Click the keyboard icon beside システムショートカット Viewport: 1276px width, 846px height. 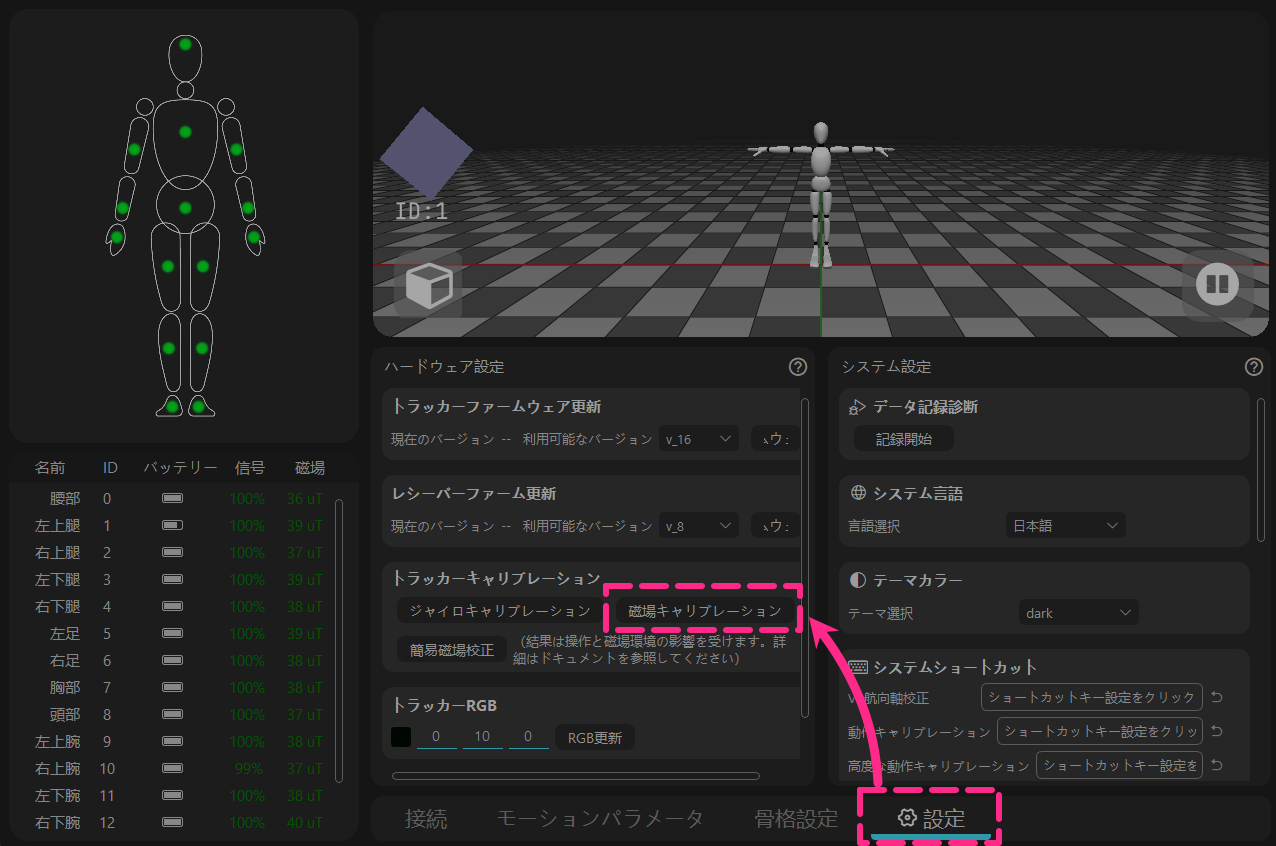[857, 667]
